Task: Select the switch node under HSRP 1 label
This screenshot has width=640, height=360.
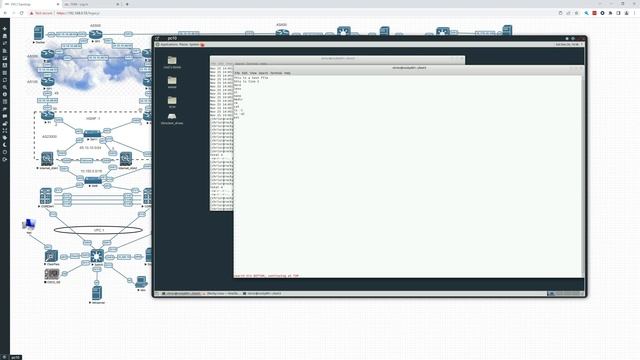Action: 92,133
